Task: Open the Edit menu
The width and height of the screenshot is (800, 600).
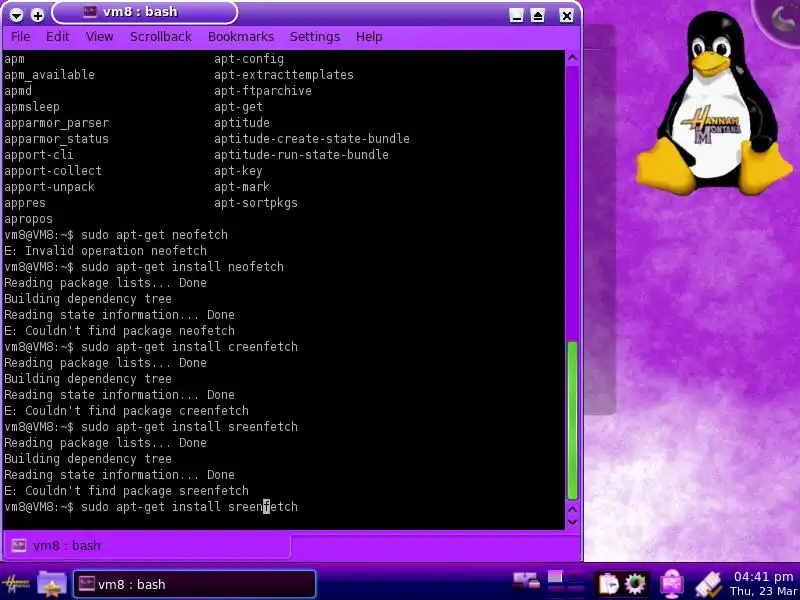Action: tap(57, 37)
